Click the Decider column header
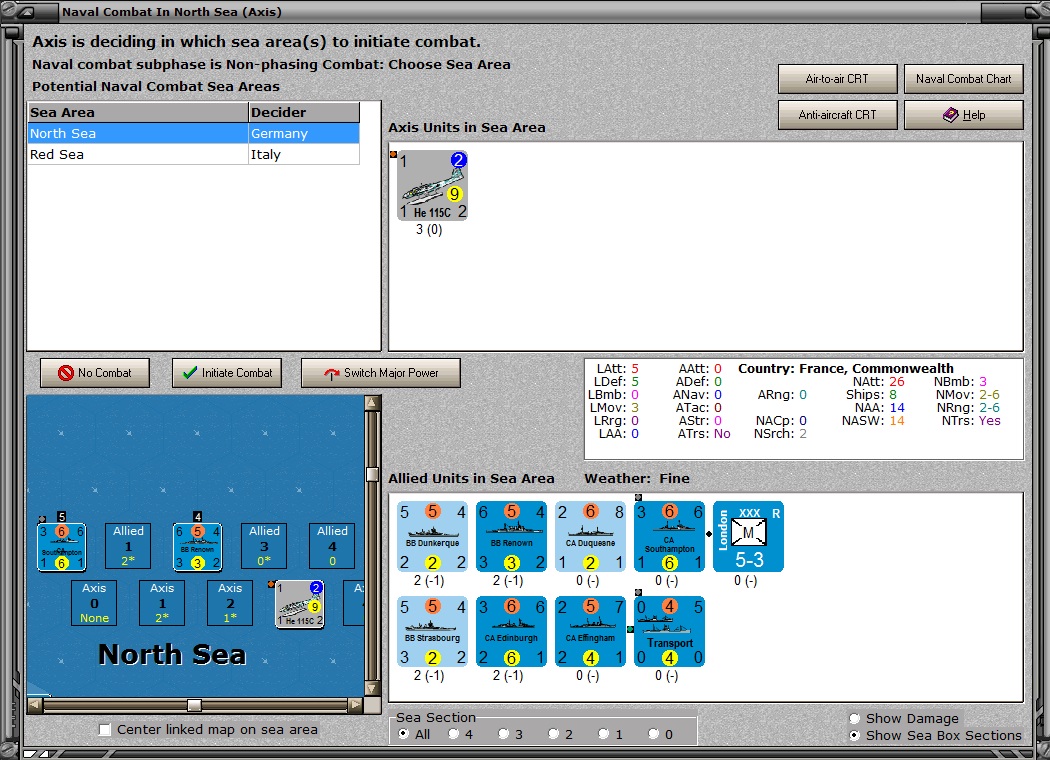The width and height of the screenshot is (1050, 760). tap(304, 112)
